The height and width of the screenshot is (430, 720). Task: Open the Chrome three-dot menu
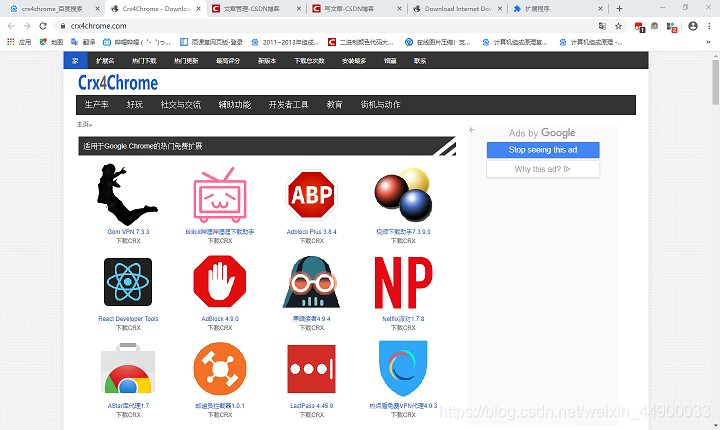point(709,26)
